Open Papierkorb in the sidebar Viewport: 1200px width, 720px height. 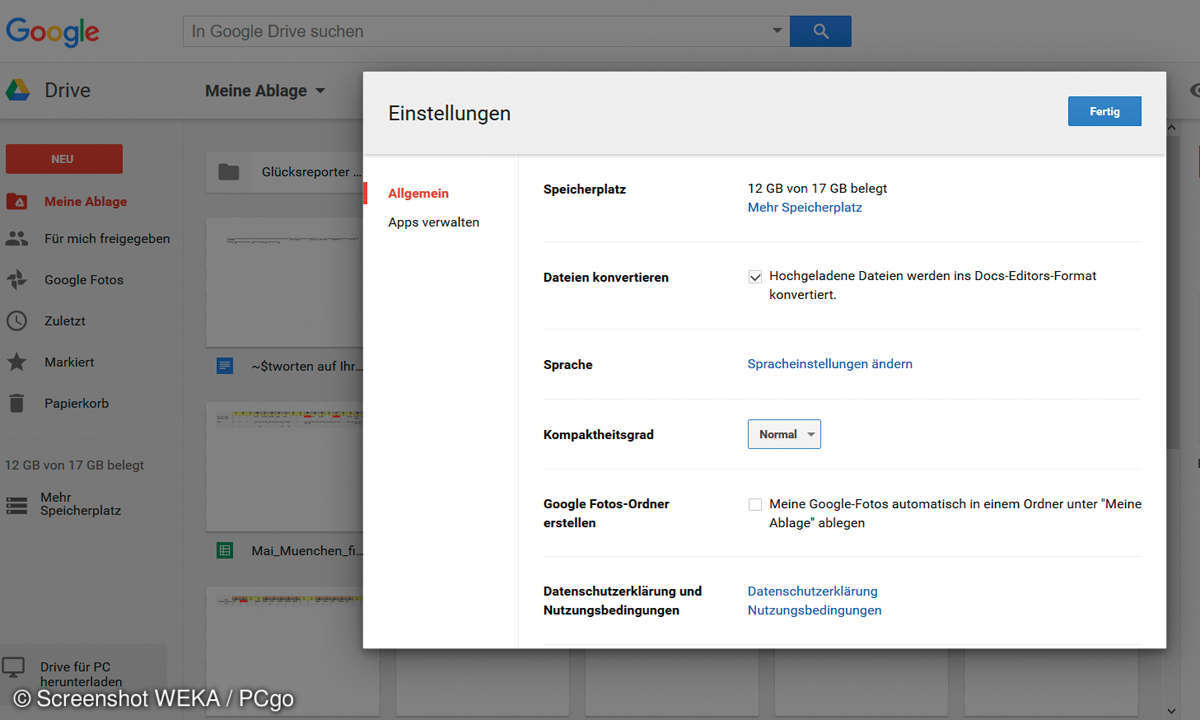pos(76,403)
